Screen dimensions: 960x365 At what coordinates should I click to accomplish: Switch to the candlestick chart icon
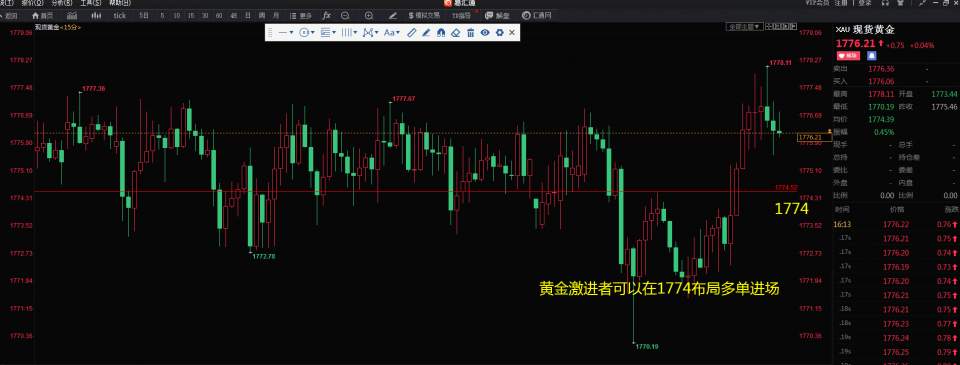[96, 15]
